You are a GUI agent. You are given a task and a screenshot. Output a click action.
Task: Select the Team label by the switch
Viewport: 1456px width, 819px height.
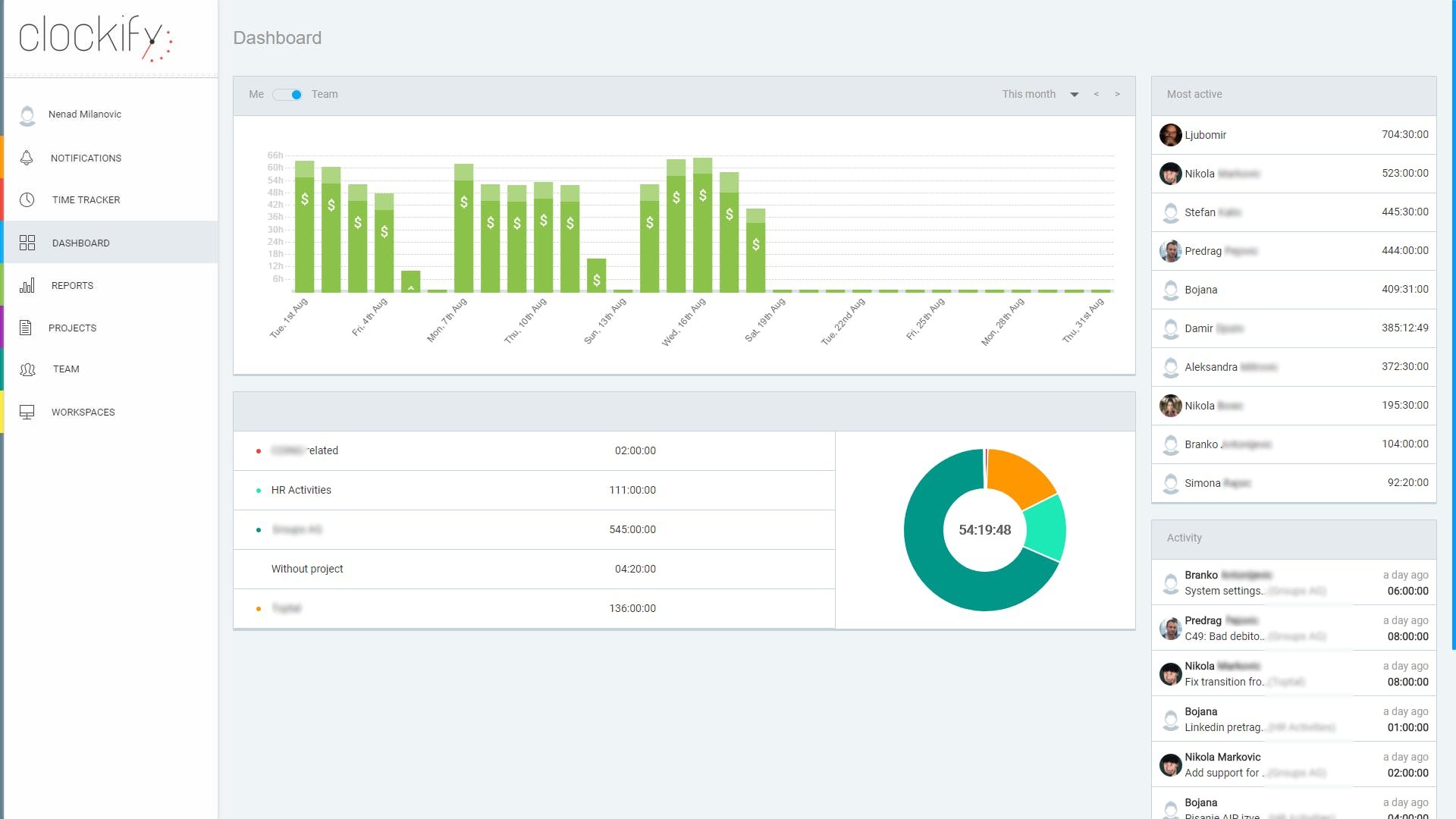pos(325,94)
